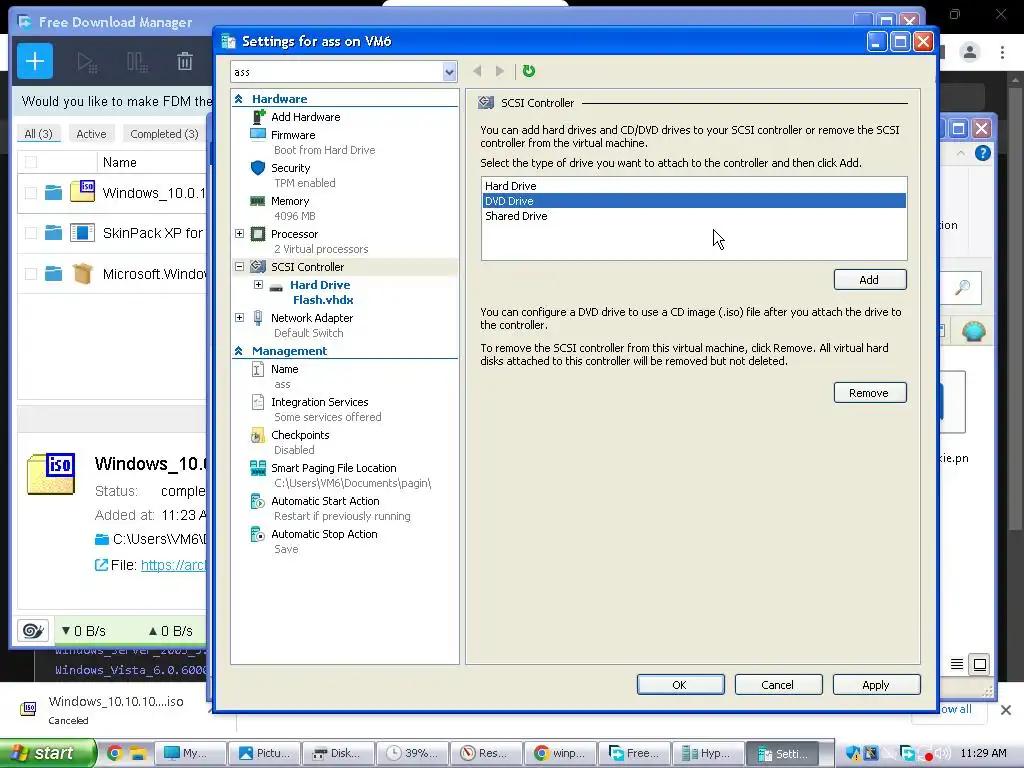Click the SCSI Controller icon in the tree

(x=258, y=266)
